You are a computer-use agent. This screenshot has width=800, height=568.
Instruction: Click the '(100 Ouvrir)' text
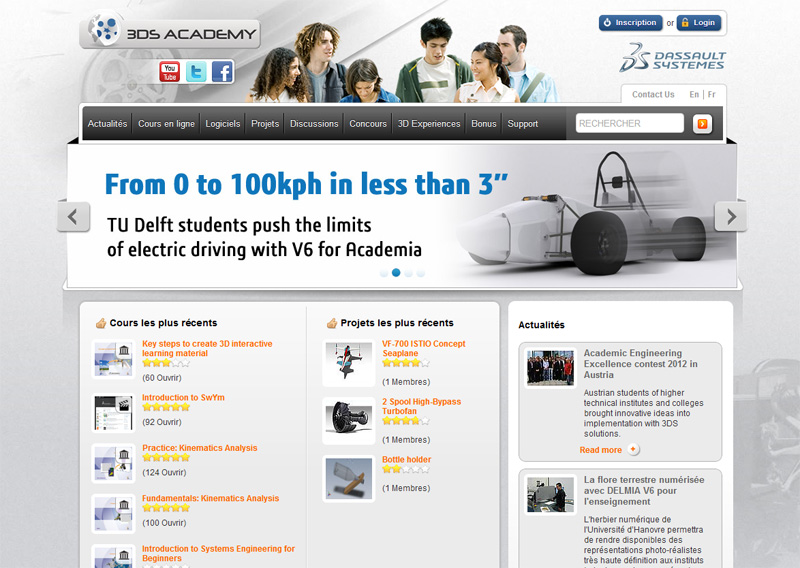(164, 523)
